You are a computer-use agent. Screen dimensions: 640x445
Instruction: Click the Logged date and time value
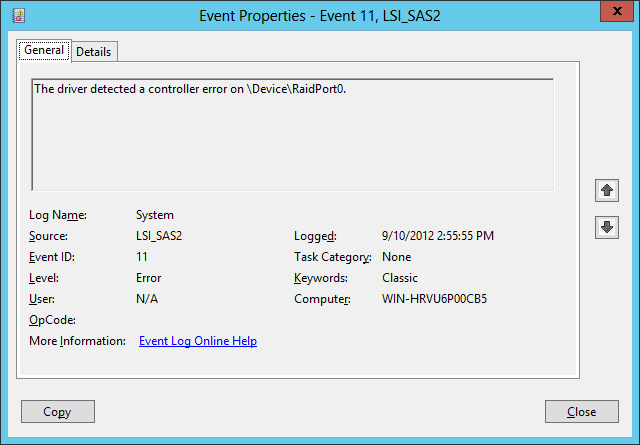tap(437, 236)
